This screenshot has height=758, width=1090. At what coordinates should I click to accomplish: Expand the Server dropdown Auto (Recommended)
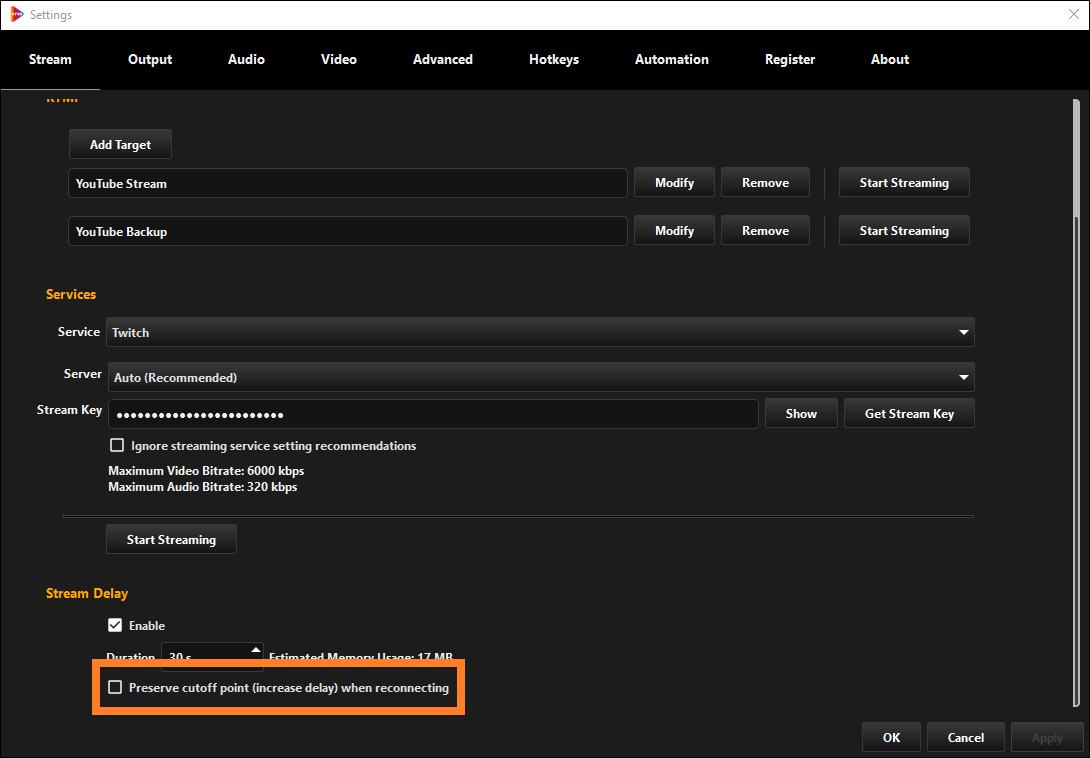coord(541,377)
